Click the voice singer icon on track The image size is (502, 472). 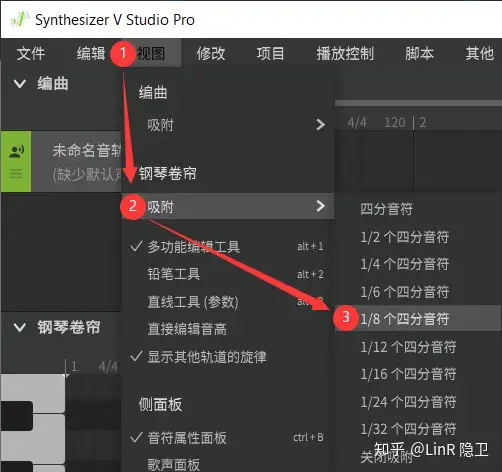tap(16, 152)
